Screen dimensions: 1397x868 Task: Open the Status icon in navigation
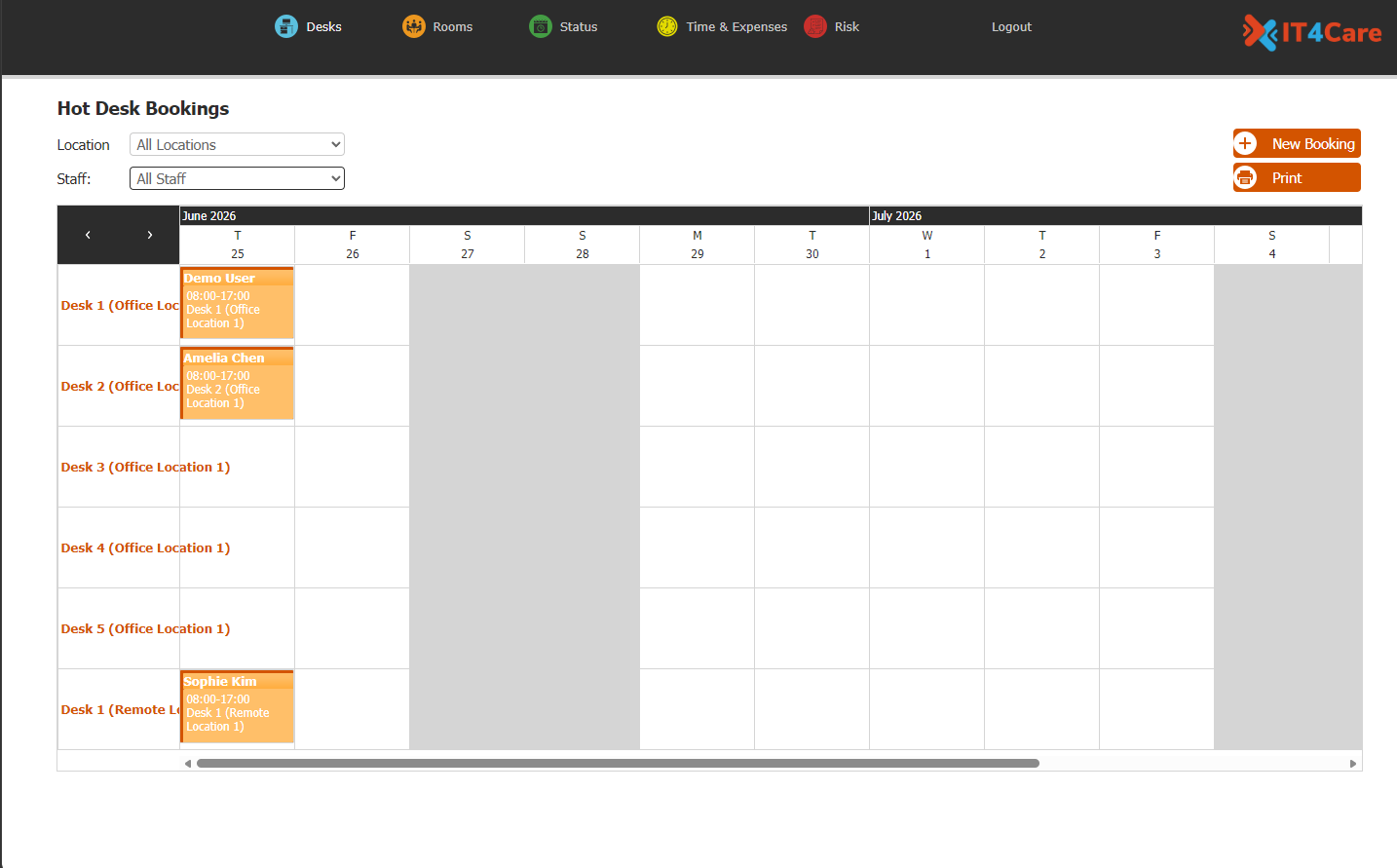coord(541,26)
